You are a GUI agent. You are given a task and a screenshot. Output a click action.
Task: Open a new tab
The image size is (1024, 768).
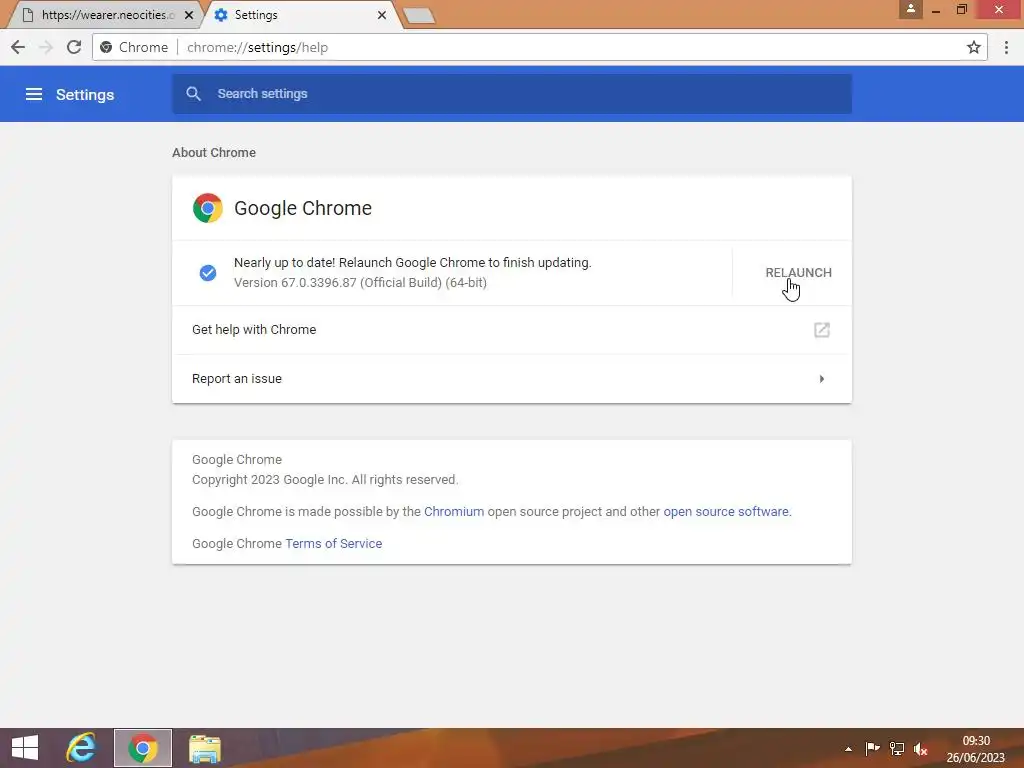coord(419,16)
